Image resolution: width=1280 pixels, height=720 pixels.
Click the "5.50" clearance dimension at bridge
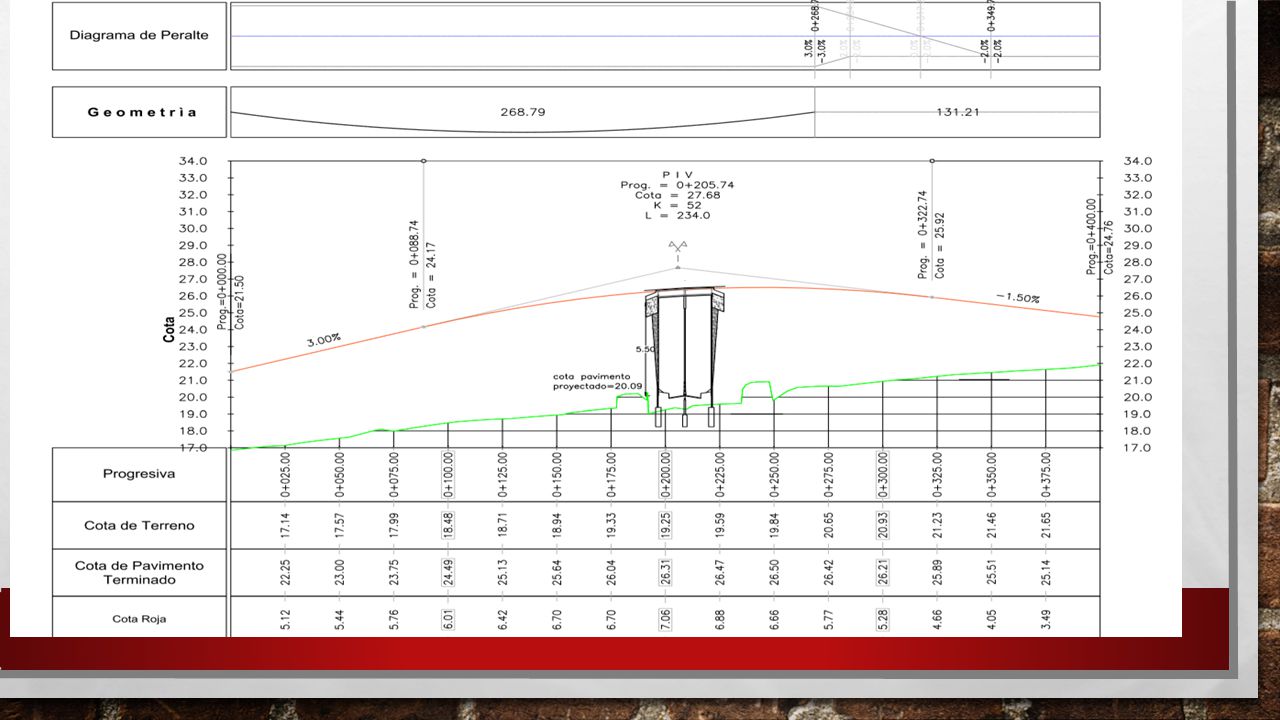[644, 350]
